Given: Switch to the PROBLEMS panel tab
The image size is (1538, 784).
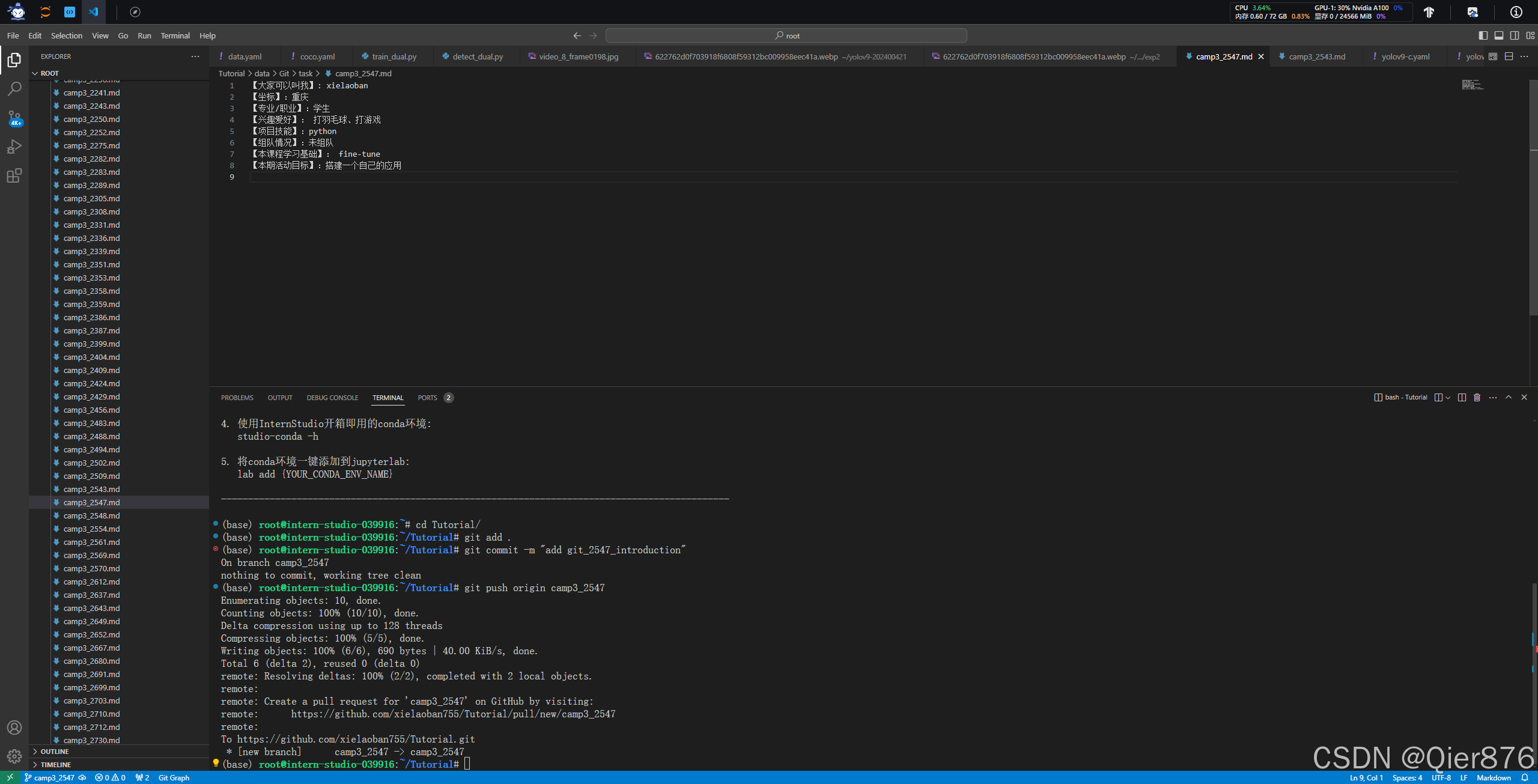Looking at the screenshot, I should click(237, 398).
